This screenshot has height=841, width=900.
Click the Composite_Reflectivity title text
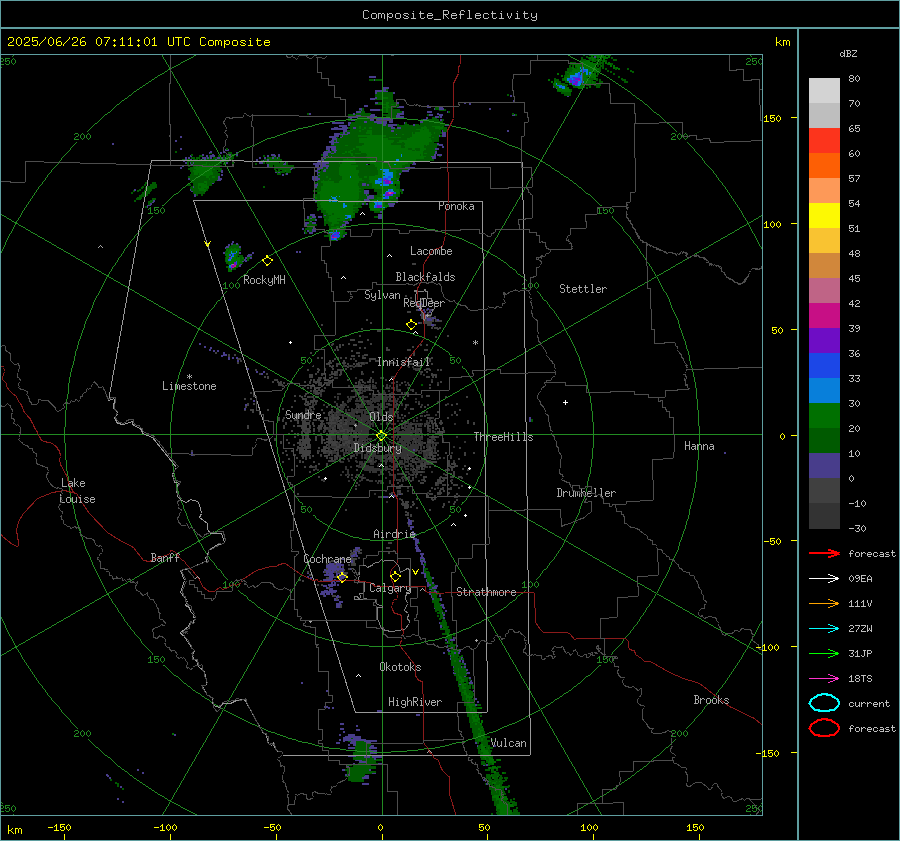pyautogui.click(x=449, y=15)
